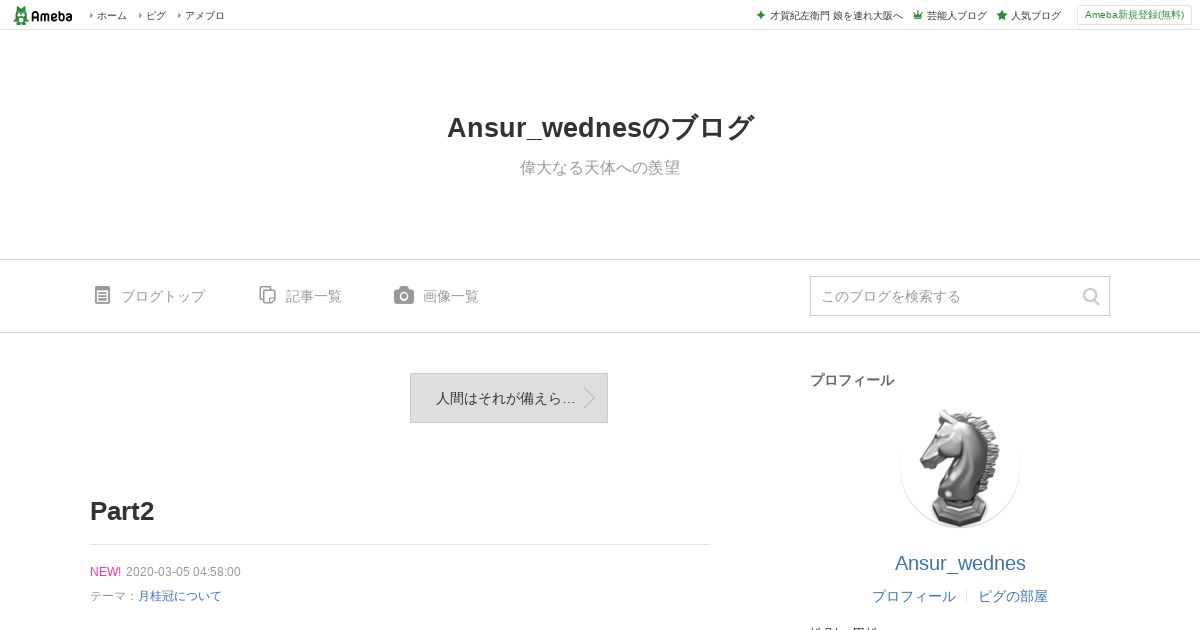Open the ピグ link in top bar
The height and width of the screenshot is (630, 1200).
156,15
